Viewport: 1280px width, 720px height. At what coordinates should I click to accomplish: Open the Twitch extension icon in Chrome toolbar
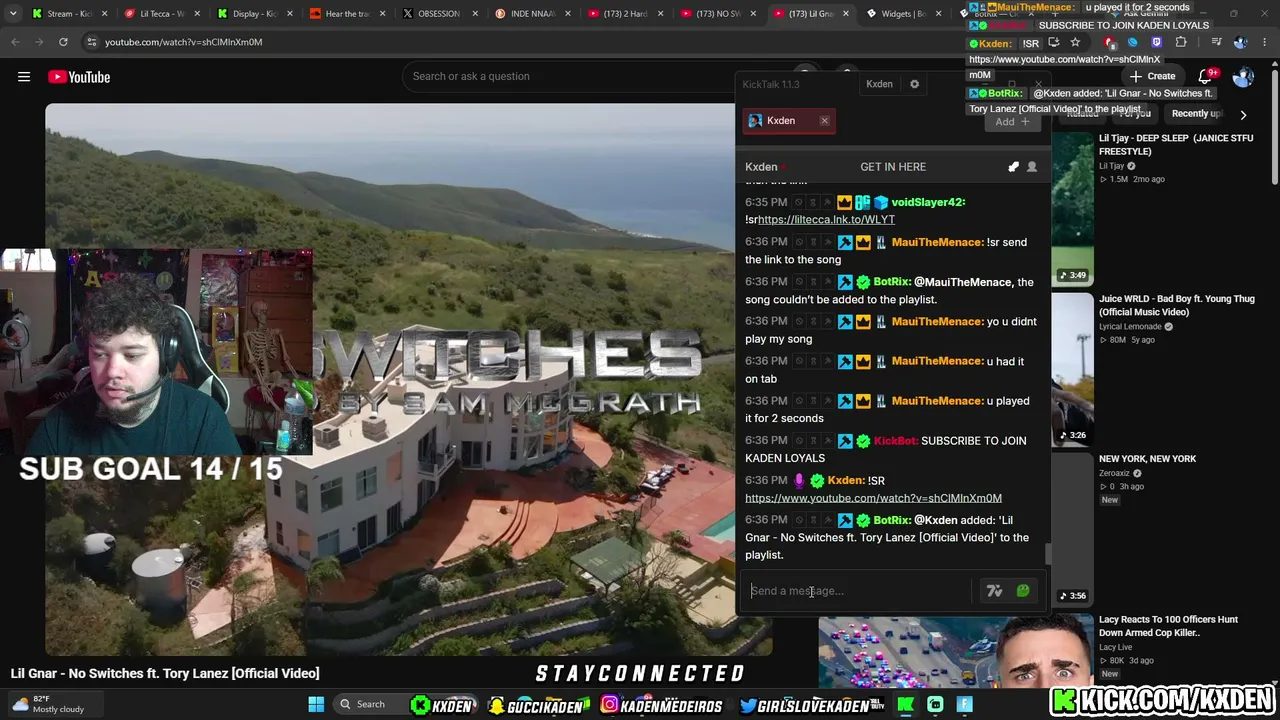tap(1157, 42)
